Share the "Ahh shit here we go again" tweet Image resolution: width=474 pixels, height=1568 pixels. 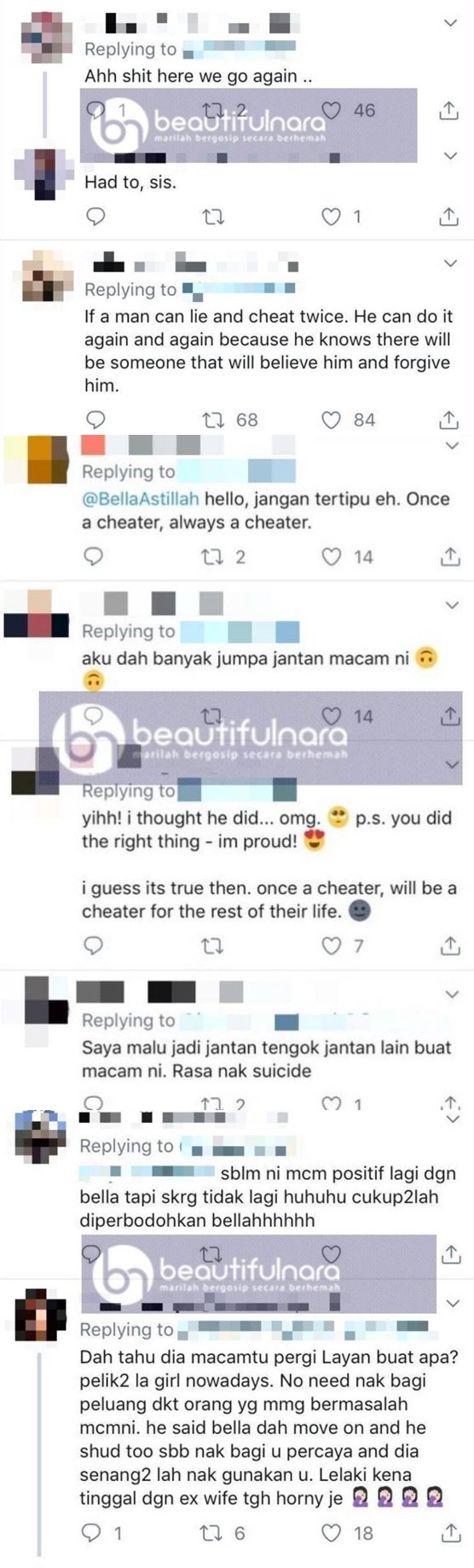[x=448, y=110]
